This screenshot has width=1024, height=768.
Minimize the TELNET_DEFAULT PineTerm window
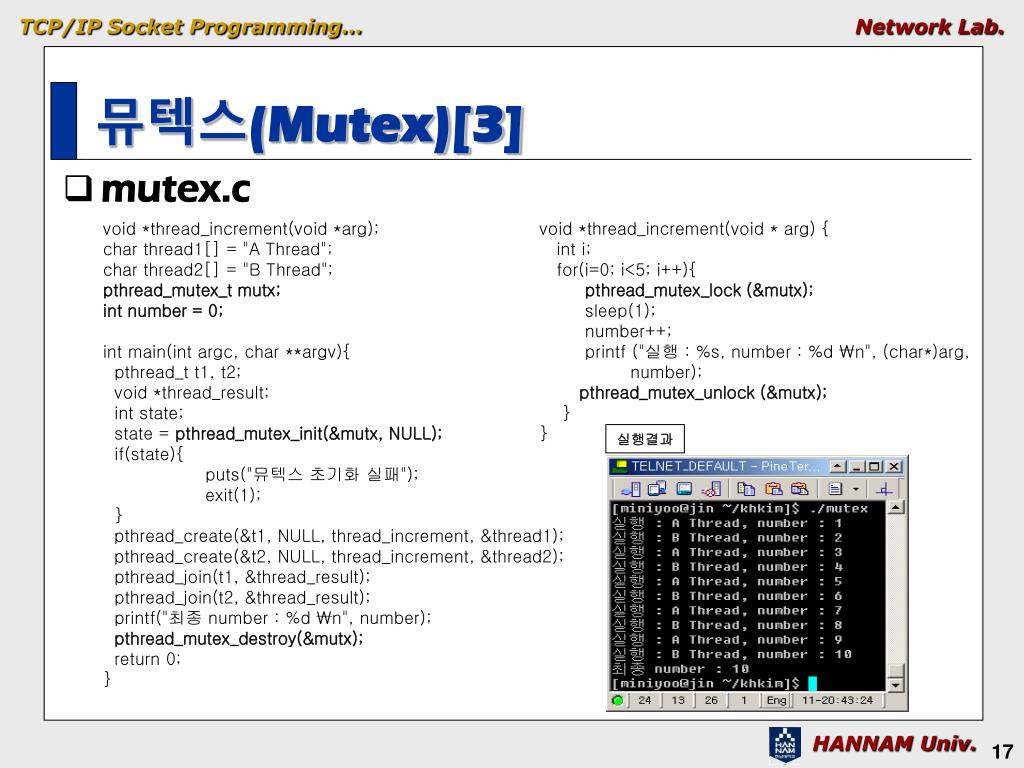click(x=856, y=466)
